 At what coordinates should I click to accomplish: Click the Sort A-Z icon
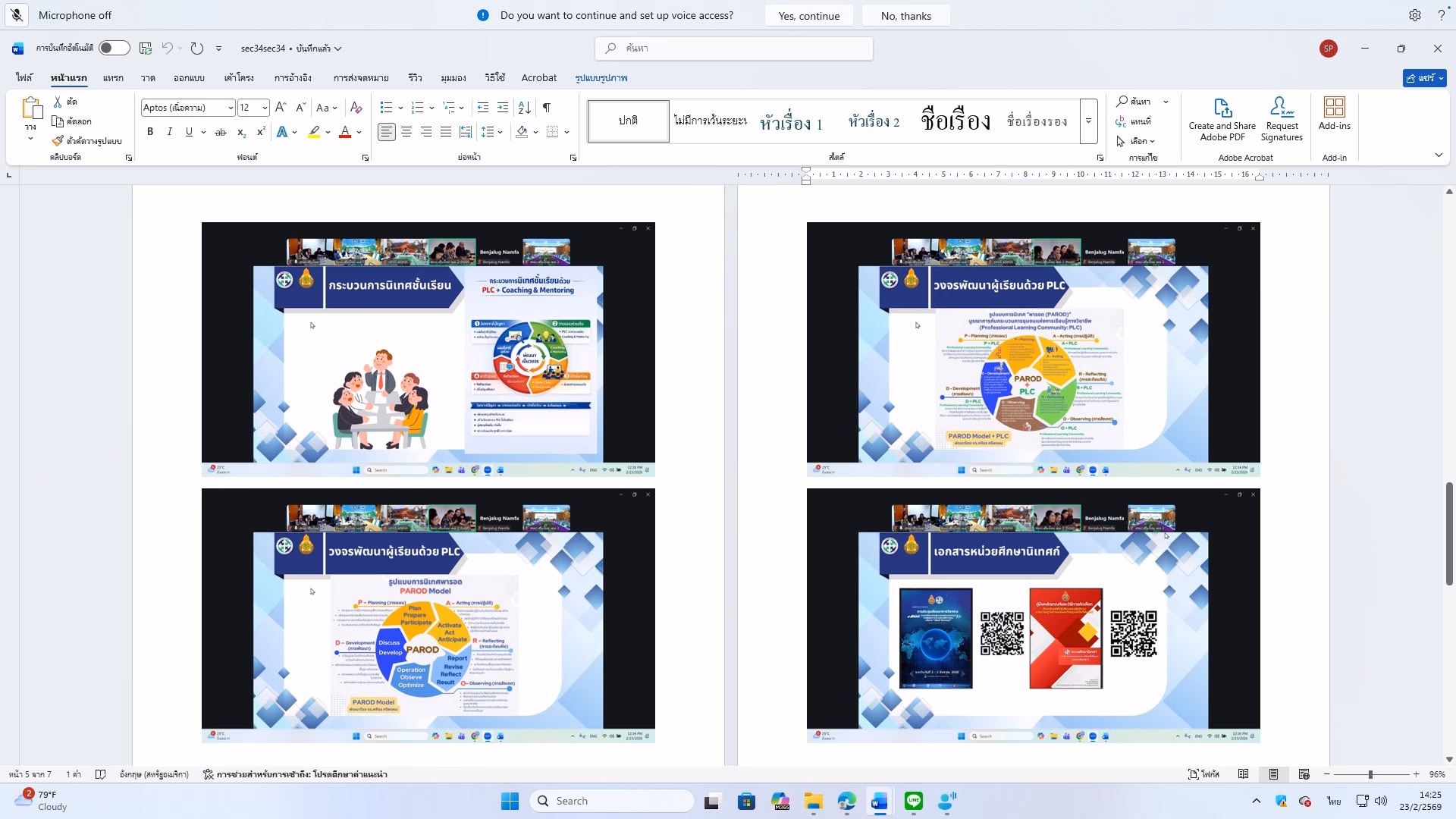(x=524, y=108)
